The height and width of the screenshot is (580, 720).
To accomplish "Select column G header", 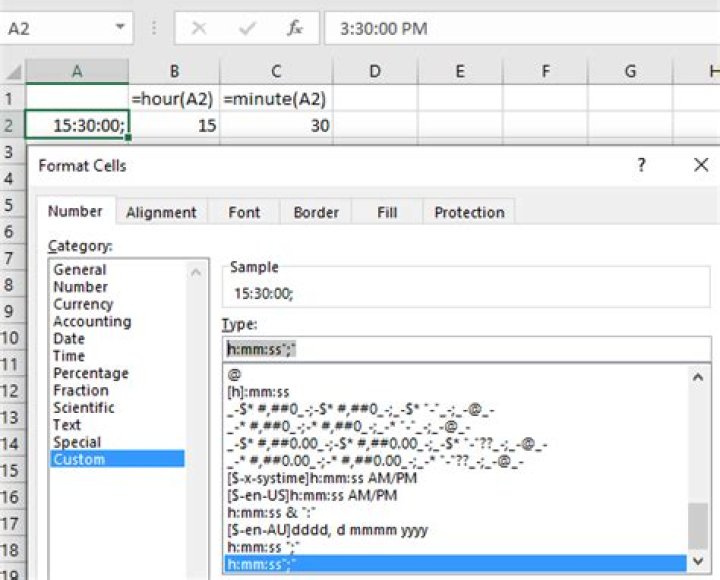I will pyautogui.click(x=630, y=71).
